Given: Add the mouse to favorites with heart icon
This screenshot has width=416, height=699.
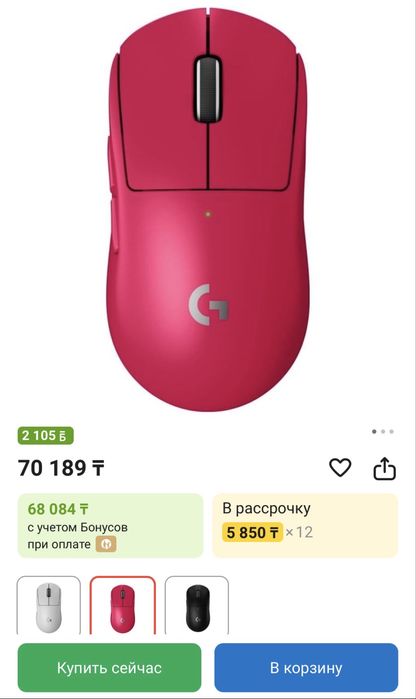Looking at the screenshot, I should pyautogui.click(x=340, y=468).
